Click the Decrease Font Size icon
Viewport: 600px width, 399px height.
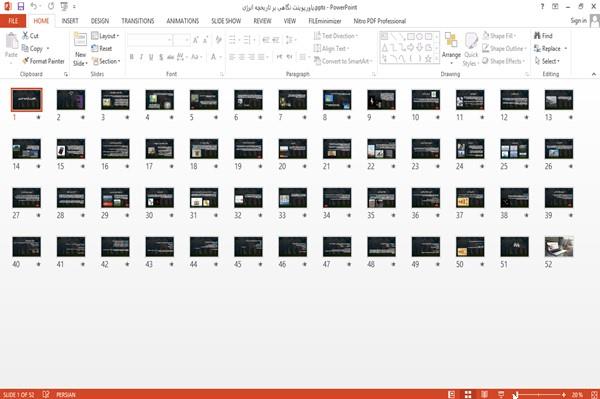click(206, 39)
